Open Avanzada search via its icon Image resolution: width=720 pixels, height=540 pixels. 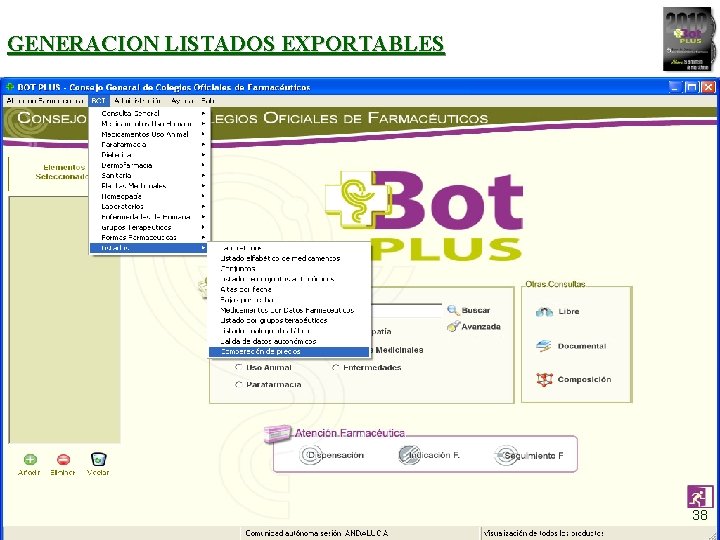453,326
